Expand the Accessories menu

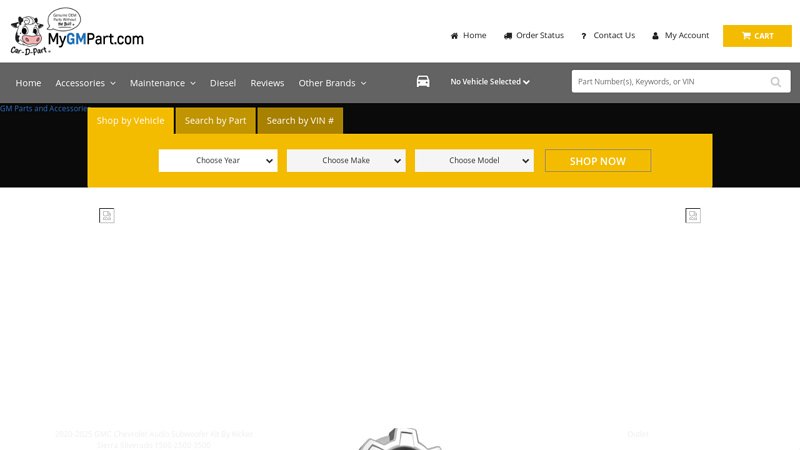[x=85, y=83]
